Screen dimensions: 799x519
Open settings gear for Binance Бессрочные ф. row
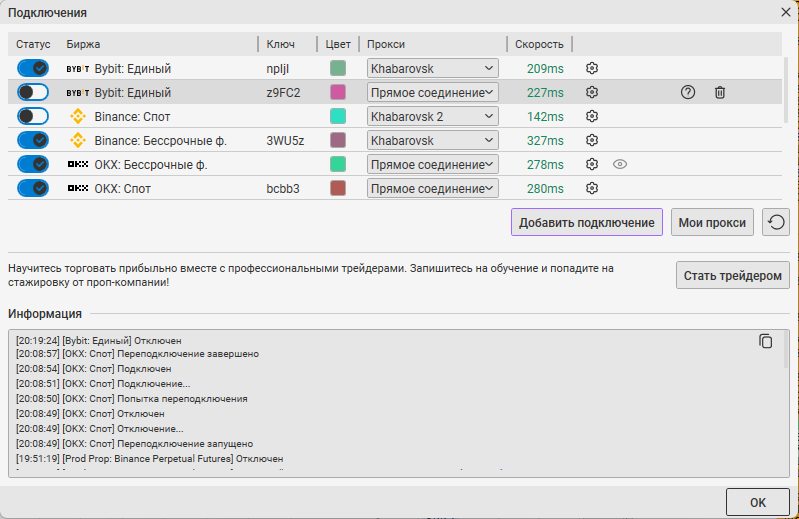592,140
